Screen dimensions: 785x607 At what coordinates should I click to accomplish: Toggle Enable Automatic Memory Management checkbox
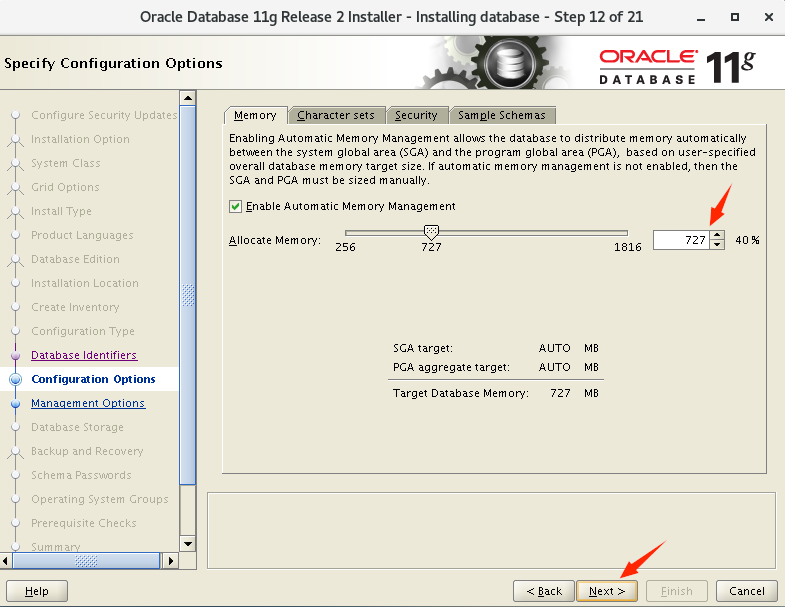coord(235,206)
